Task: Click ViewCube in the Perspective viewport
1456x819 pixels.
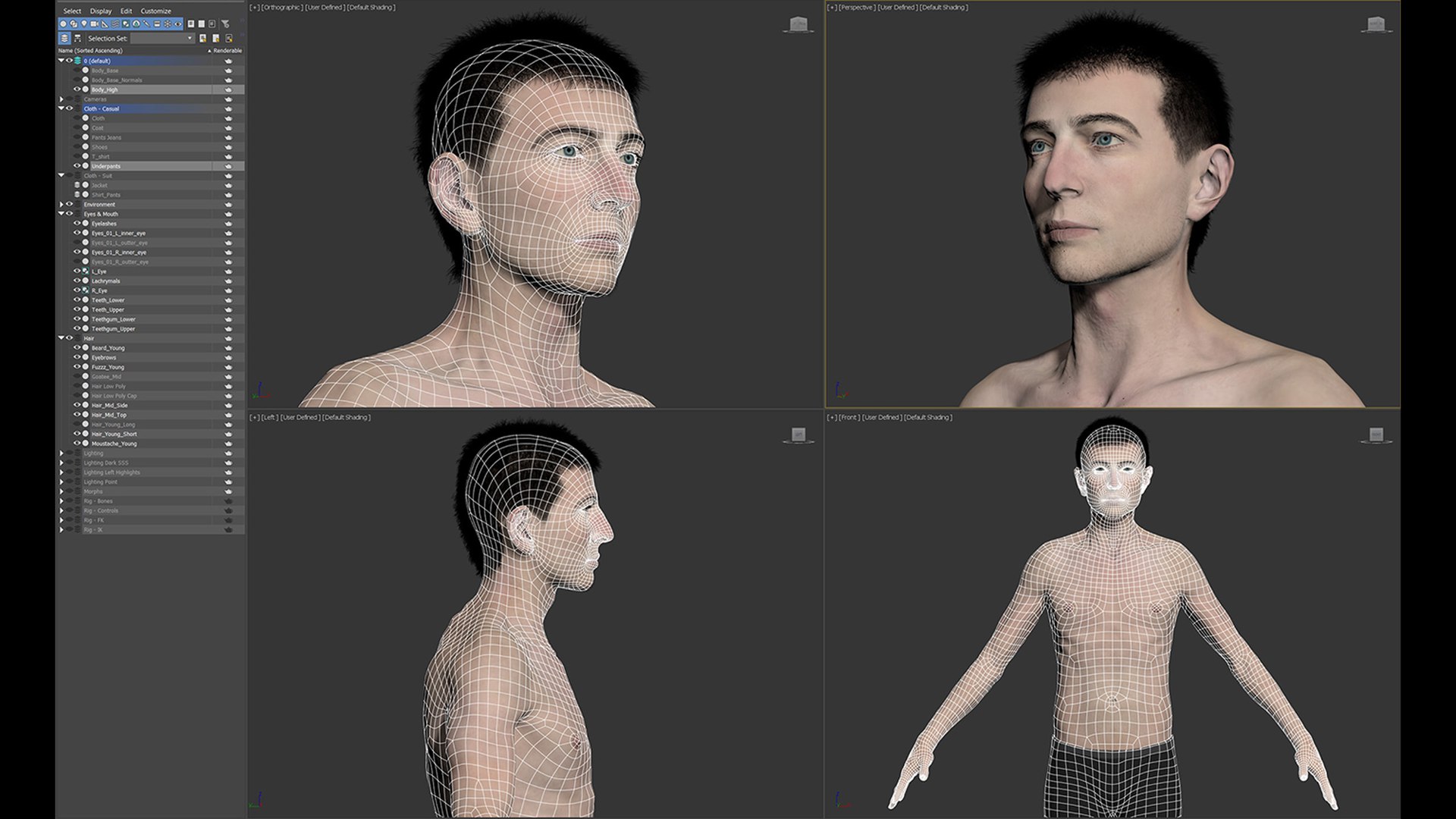Action: [1376, 24]
